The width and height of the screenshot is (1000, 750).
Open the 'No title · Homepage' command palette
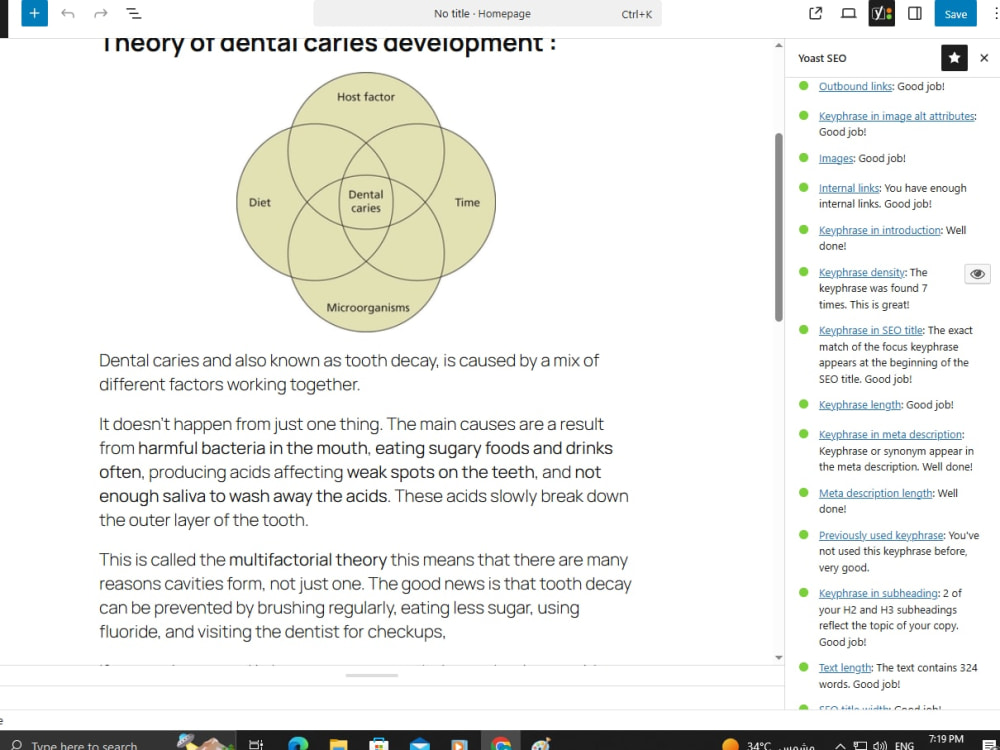point(487,13)
